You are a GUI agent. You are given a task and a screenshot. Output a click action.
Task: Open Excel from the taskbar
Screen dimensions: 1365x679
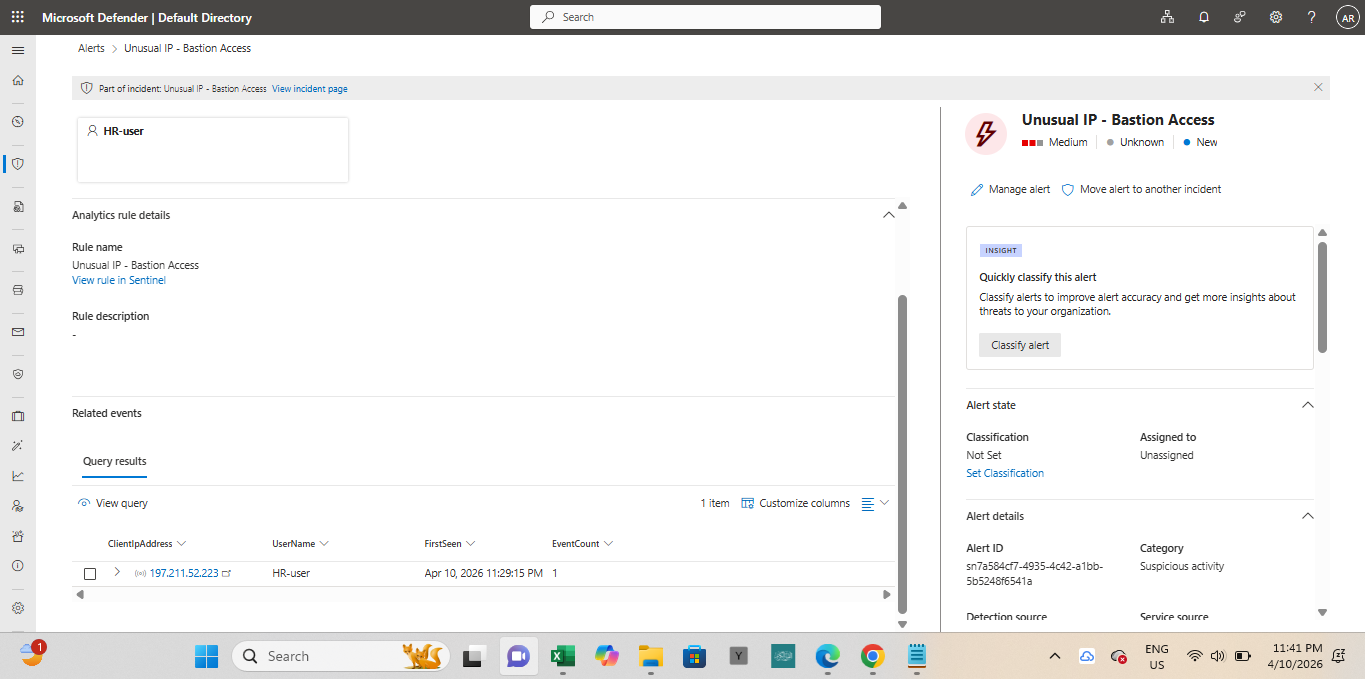pyautogui.click(x=561, y=656)
